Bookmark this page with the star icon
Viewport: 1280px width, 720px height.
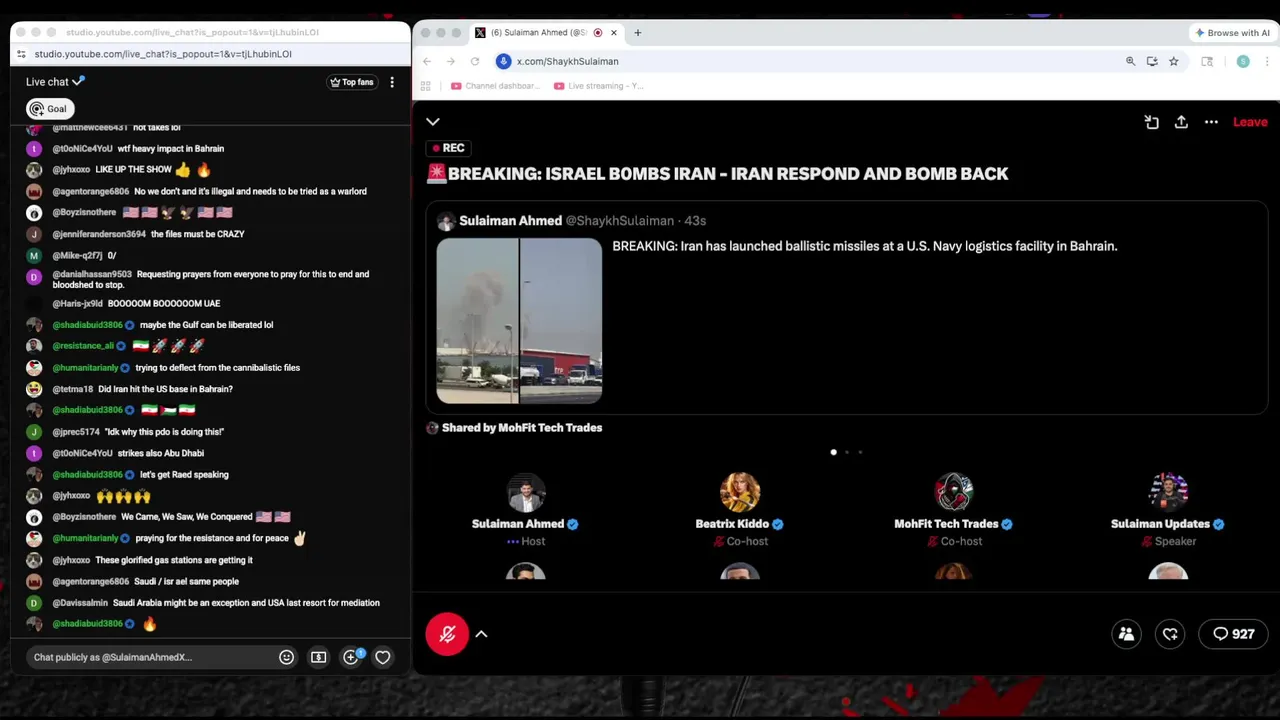pyautogui.click(x=1173, y=61)
